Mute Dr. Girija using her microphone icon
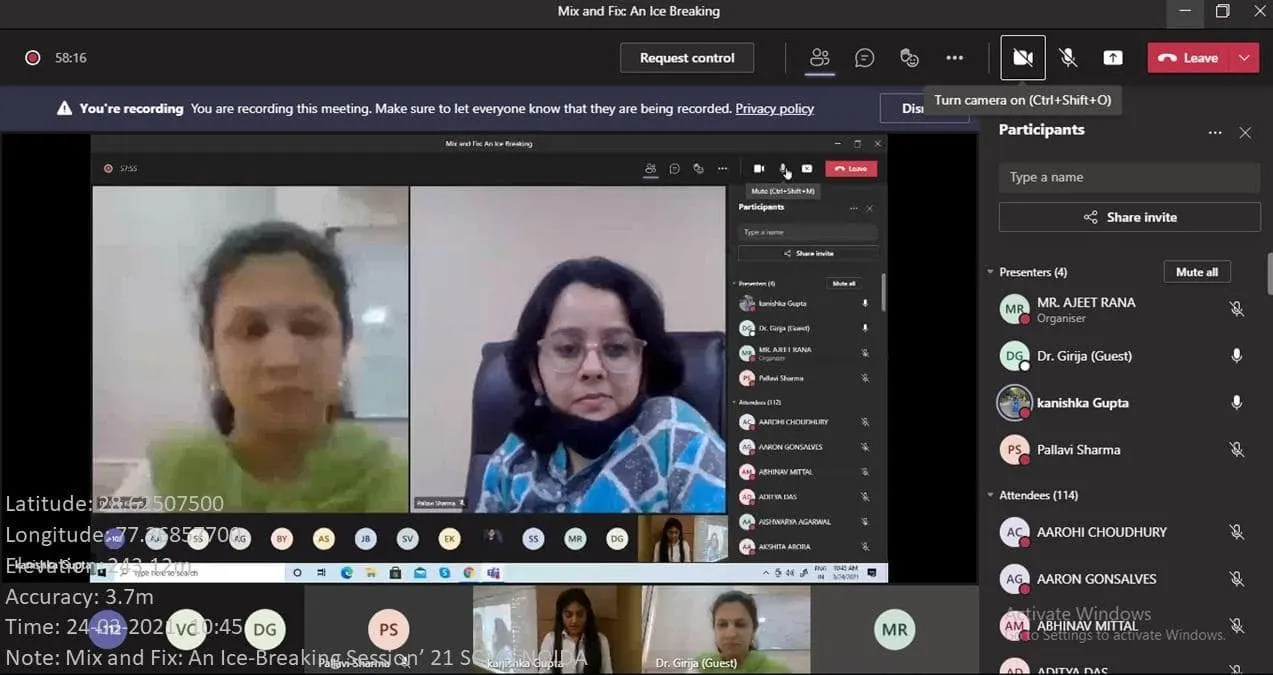The image size is (1273, 675). click(x=1236, y=355)
